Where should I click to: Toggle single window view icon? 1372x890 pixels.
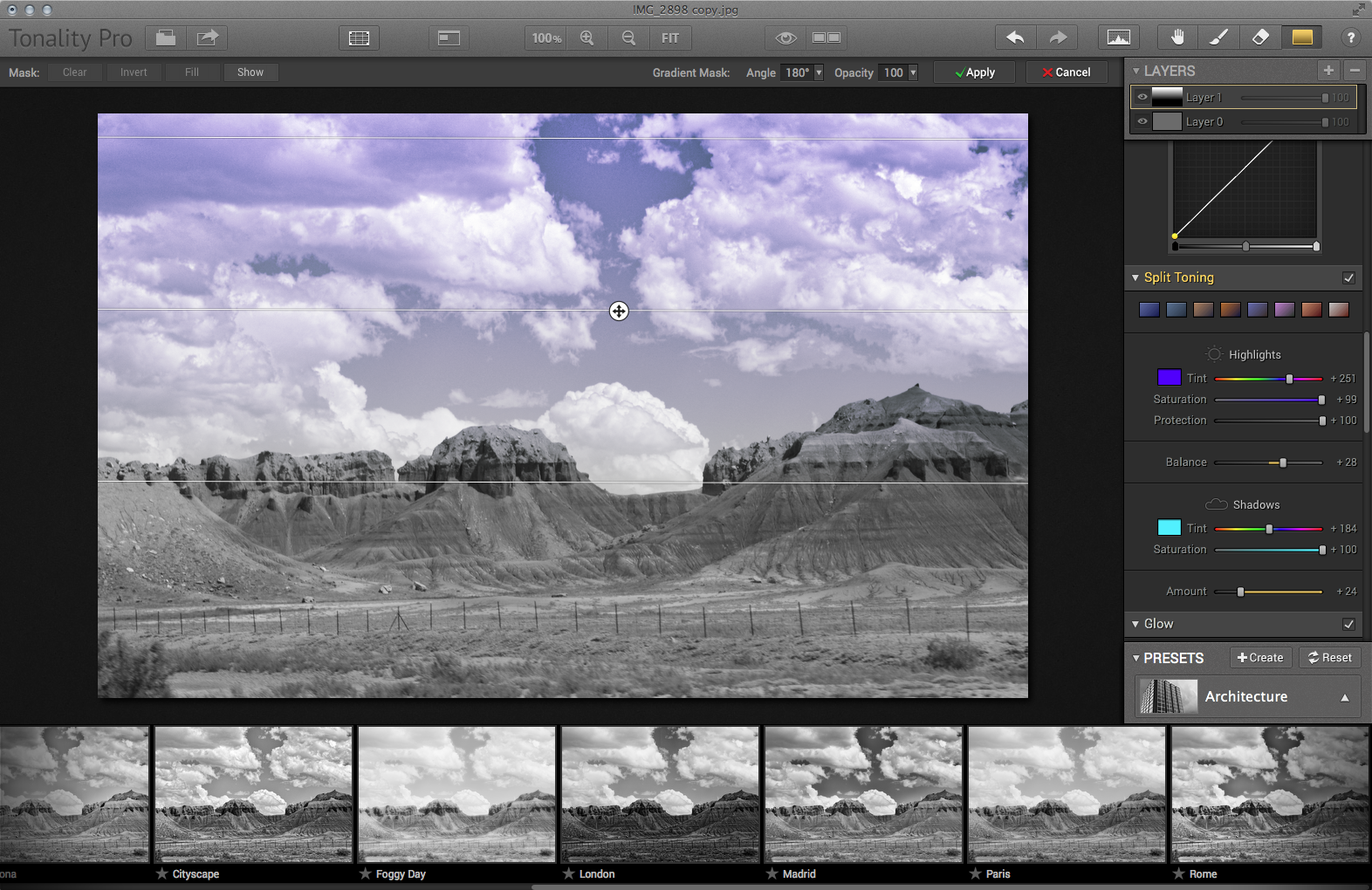[449, 38]
